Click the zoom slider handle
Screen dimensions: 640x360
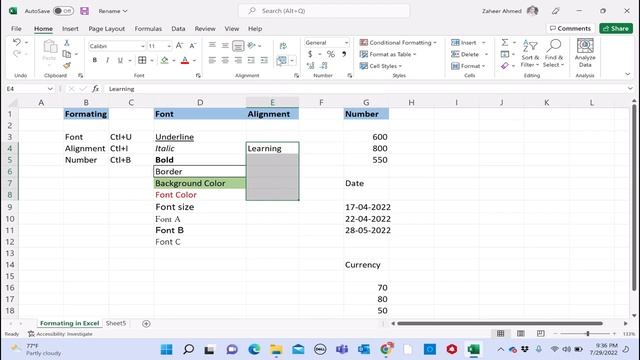pos(588,334)
